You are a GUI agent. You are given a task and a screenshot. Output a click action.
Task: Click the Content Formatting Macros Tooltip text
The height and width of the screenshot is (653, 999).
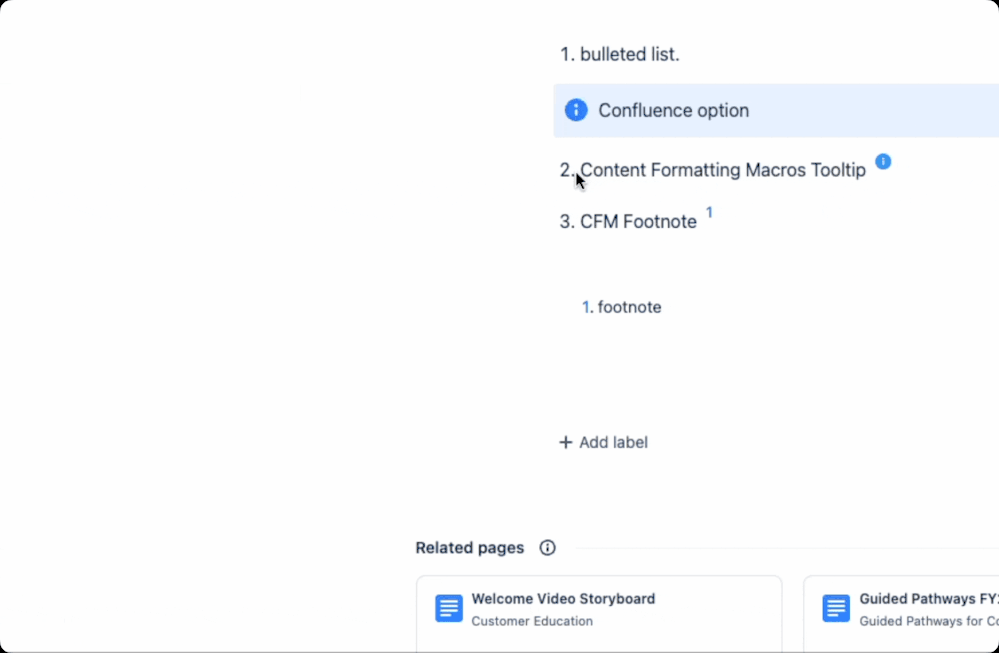(x=722, y=170)
